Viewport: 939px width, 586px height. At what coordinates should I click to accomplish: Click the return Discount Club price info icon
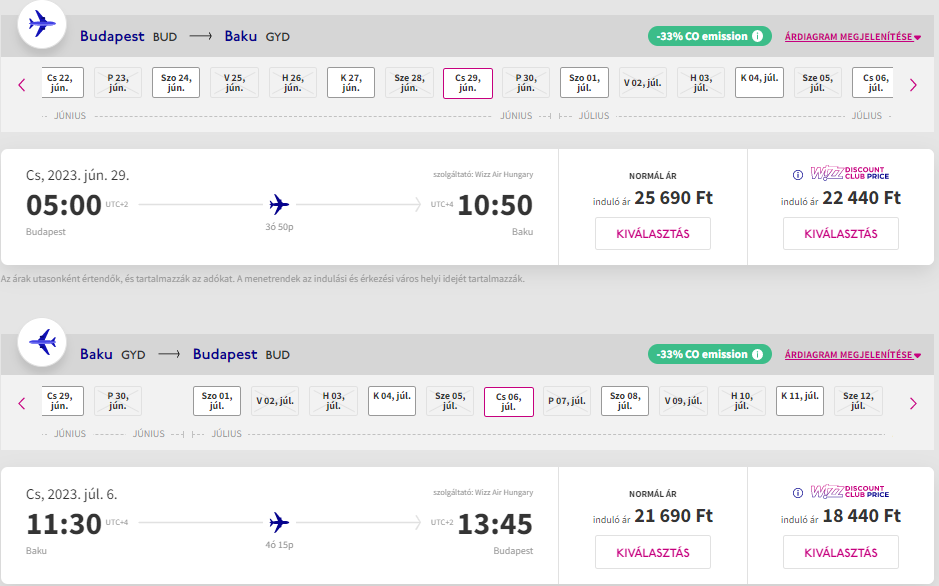click(797, 493)
